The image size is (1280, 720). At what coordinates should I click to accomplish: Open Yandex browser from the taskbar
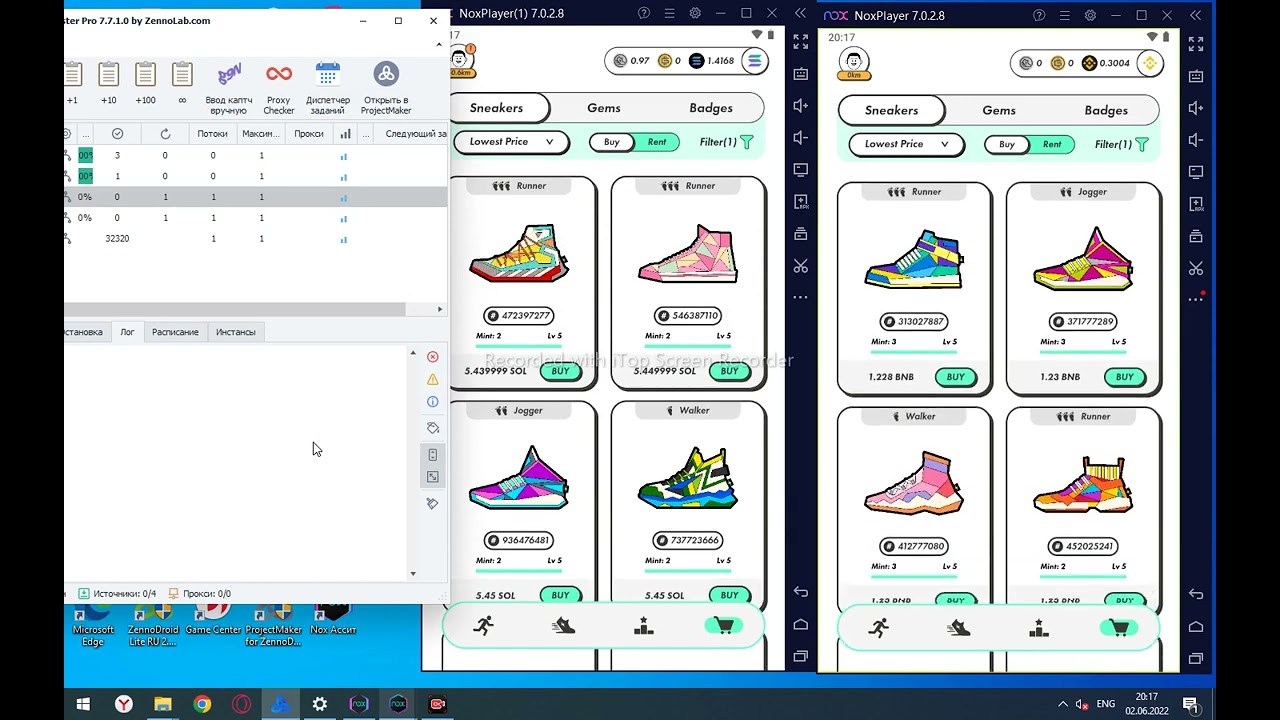[x=123, y=704]
